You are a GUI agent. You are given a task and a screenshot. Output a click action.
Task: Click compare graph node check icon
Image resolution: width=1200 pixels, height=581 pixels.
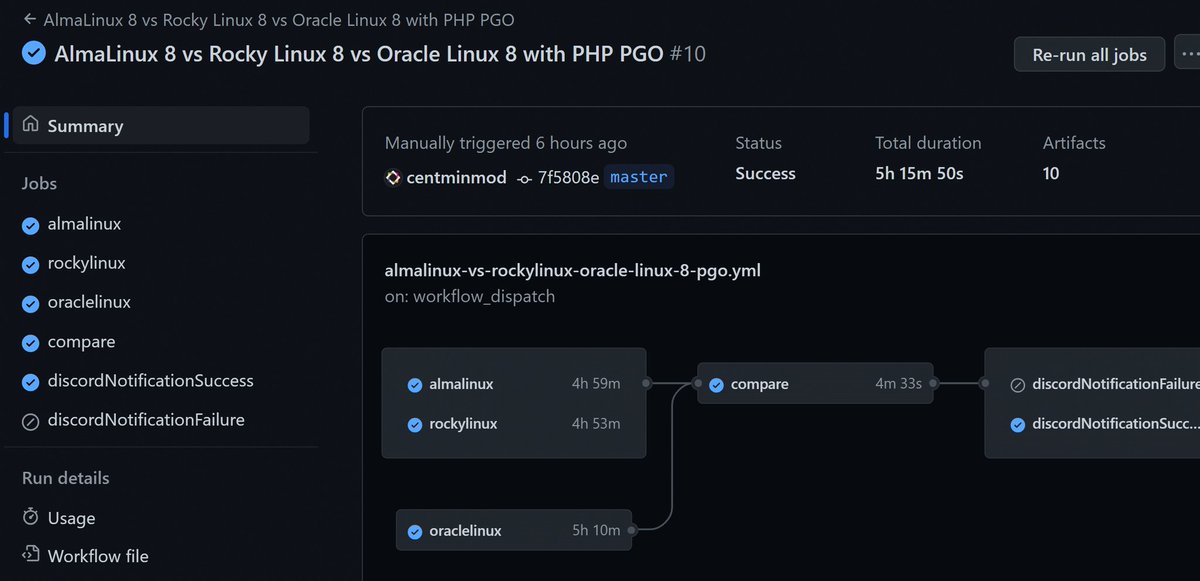tap(716, 385)
